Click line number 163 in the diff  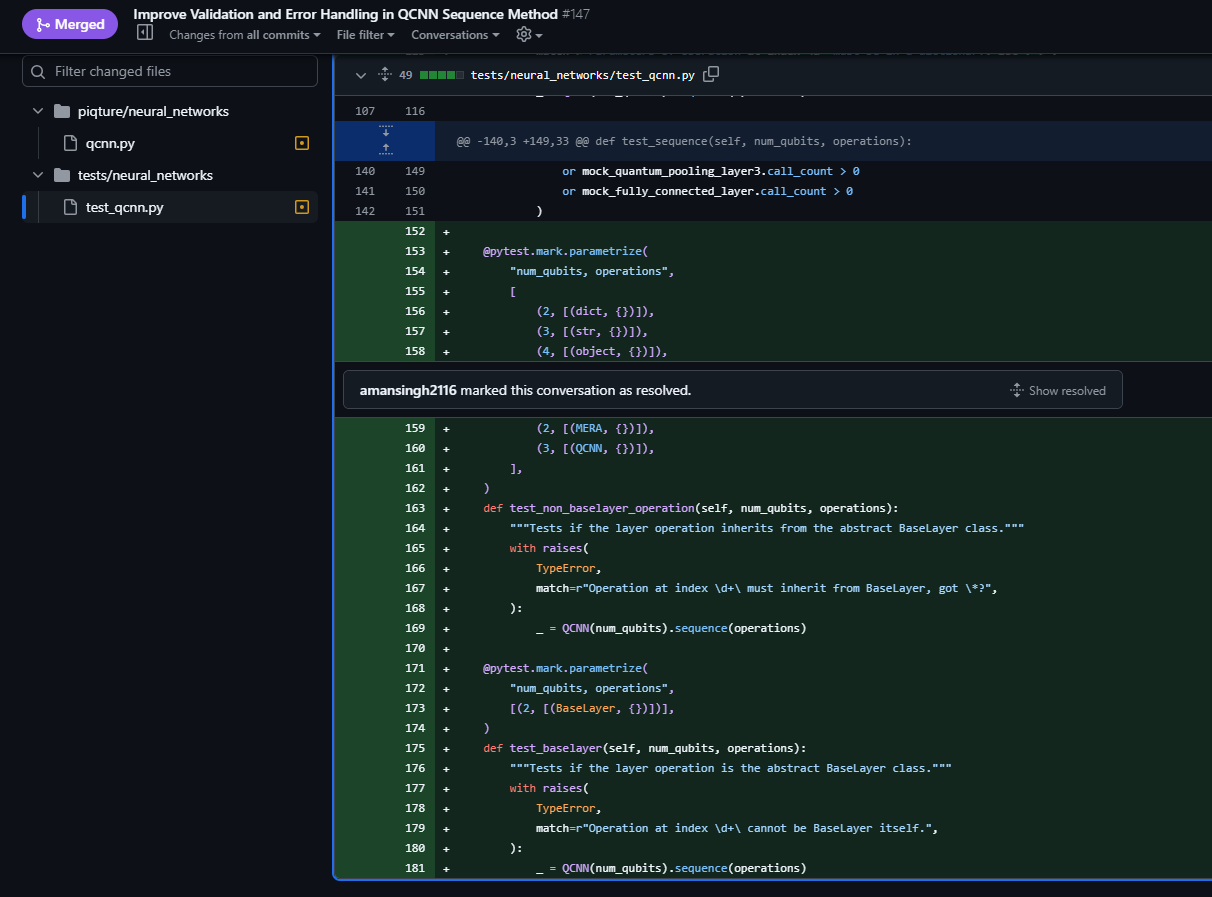click(x=414, y=508)
